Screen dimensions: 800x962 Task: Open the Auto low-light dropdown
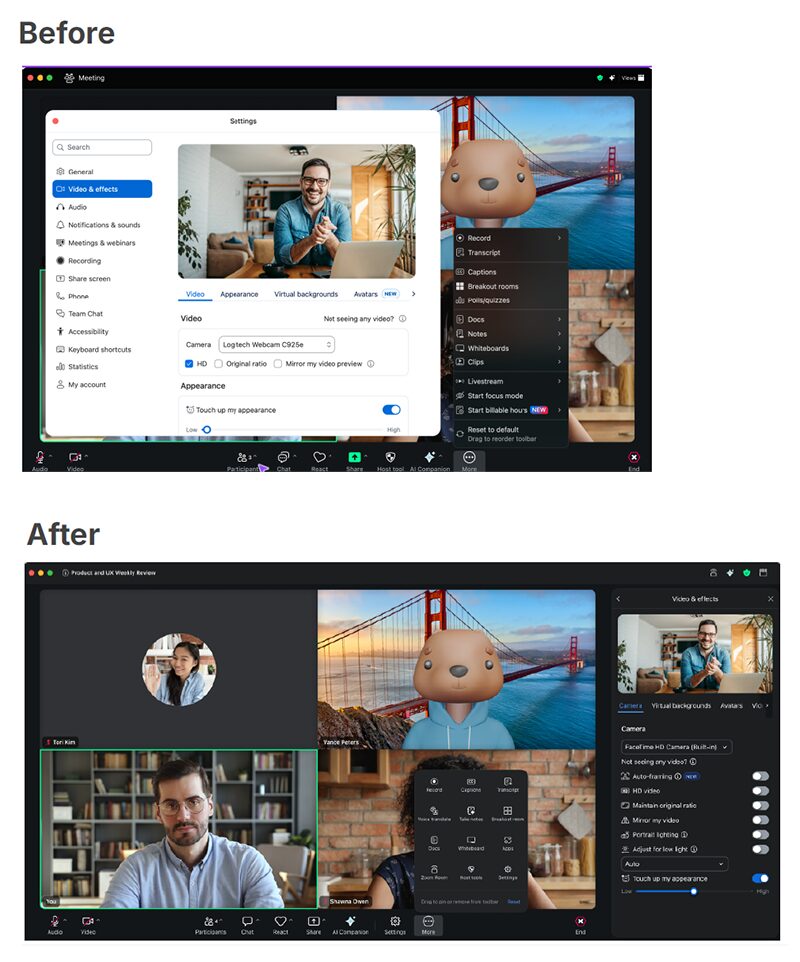[x=674, y=863]
